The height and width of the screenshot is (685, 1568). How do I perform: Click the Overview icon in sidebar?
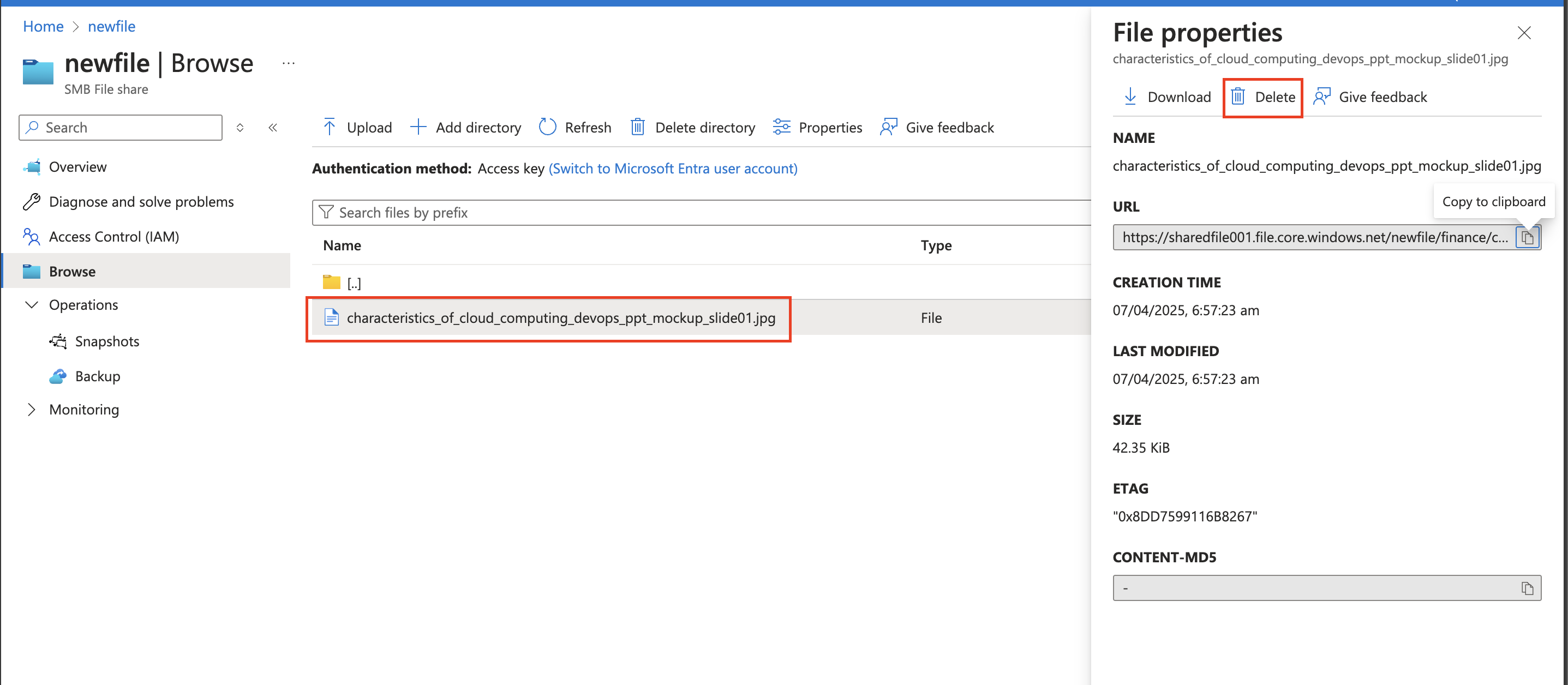(x=32, y=167)
